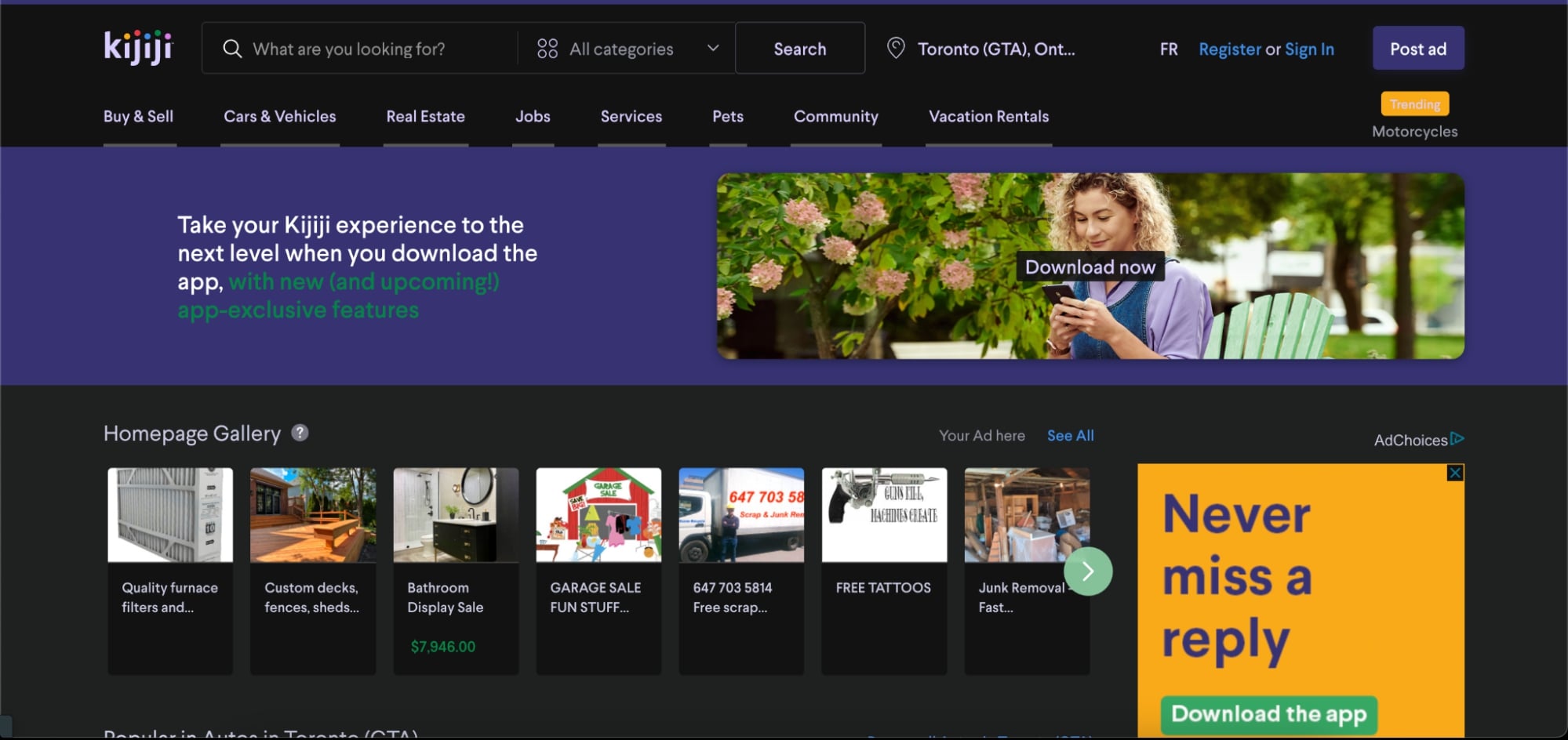
Task: Open the FREE TATTOOS listing thumbnail
Action: click(x=884, y=515)
